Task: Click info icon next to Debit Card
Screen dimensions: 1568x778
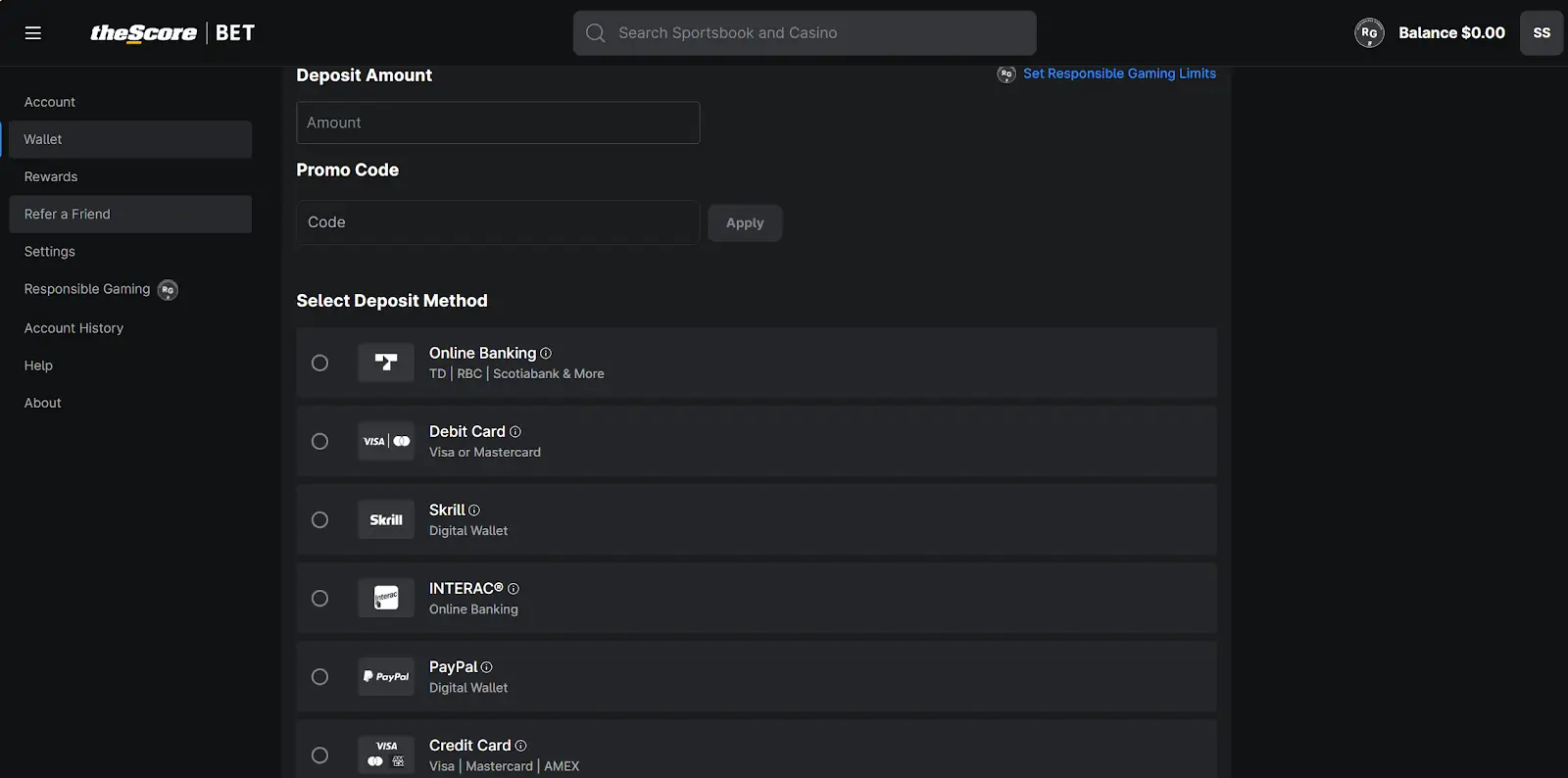Action: 515,432
